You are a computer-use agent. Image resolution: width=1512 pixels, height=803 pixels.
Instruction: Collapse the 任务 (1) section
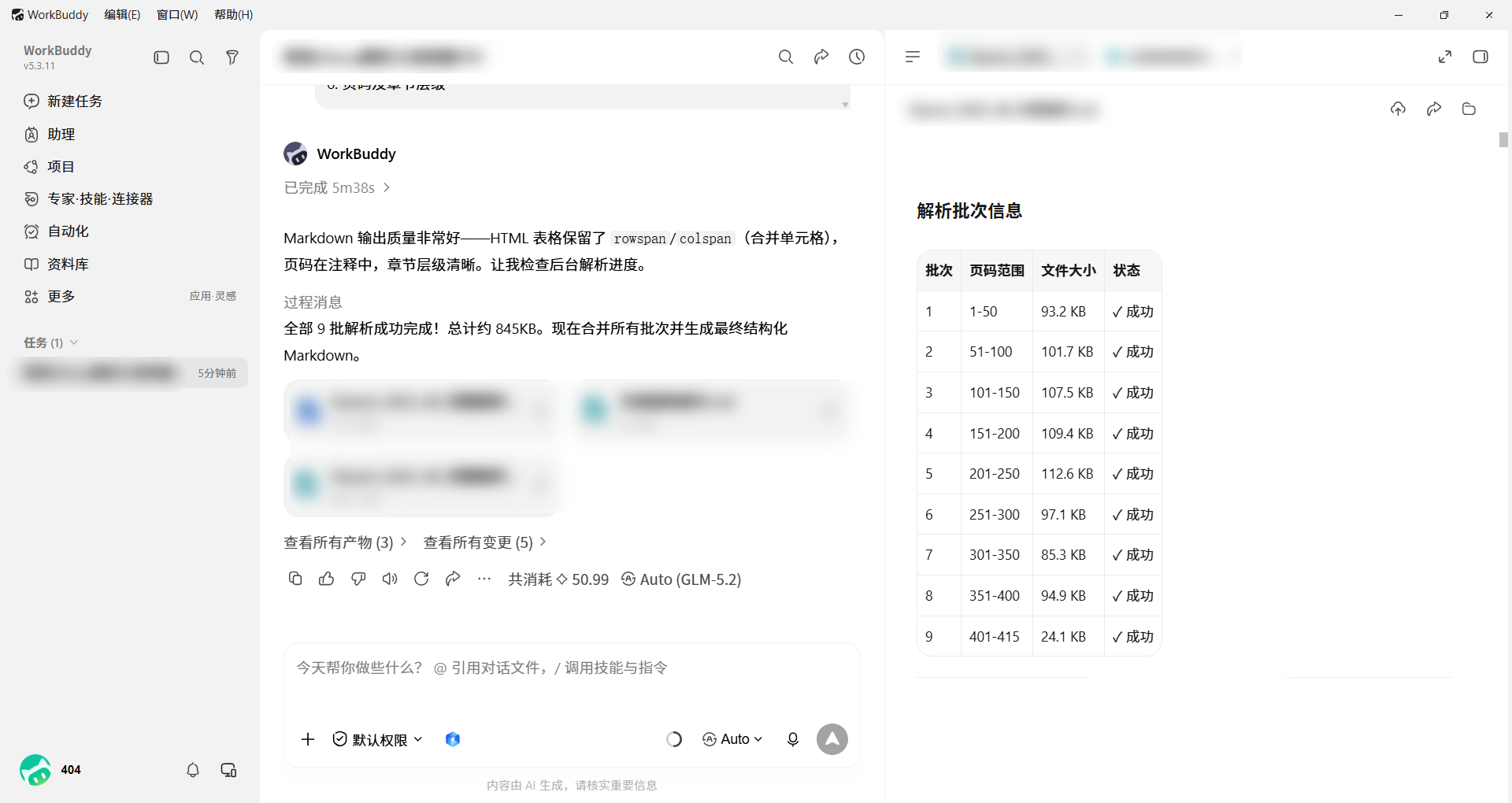coord(51,342)
